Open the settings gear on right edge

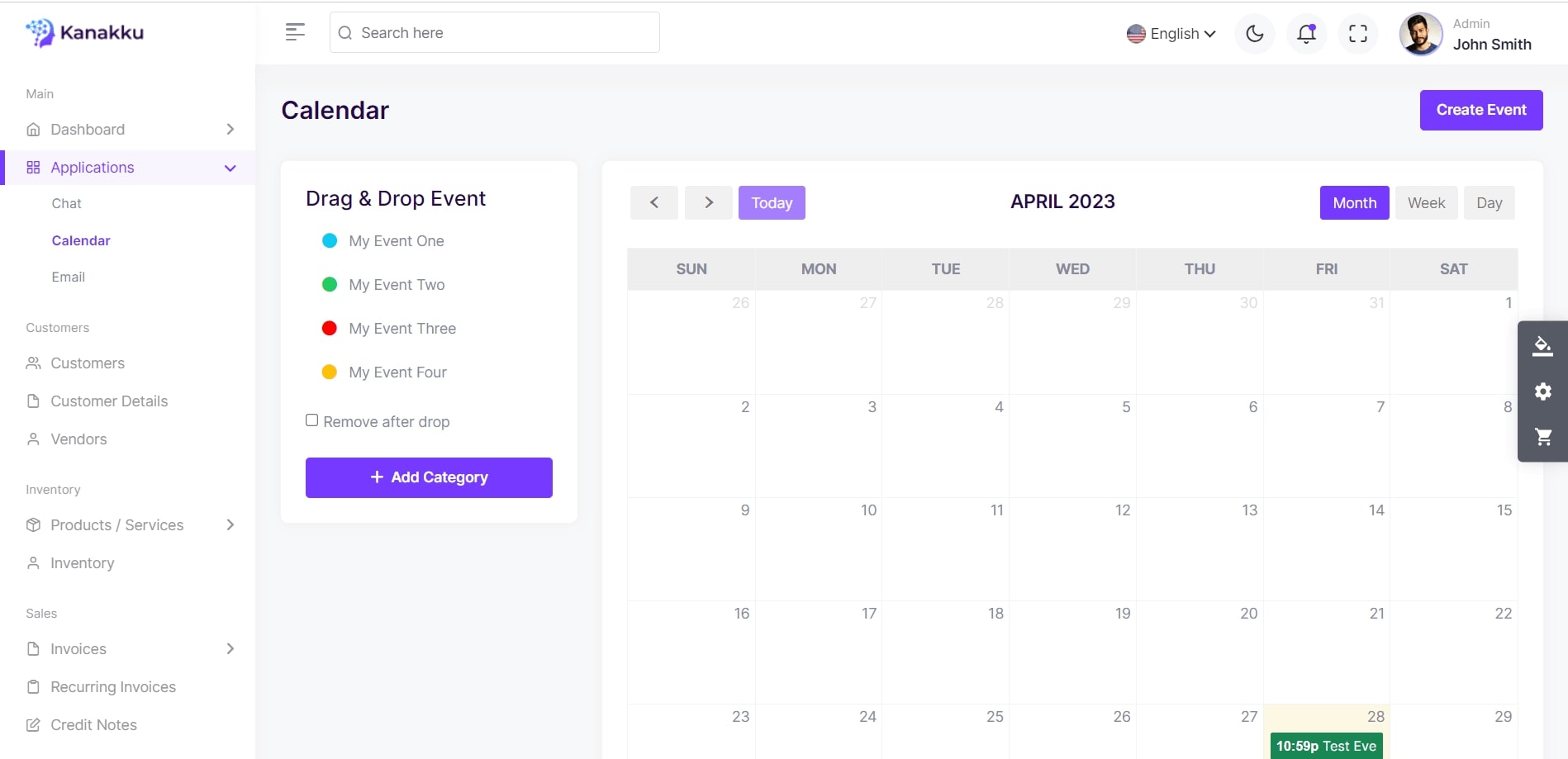(1542, 391)
